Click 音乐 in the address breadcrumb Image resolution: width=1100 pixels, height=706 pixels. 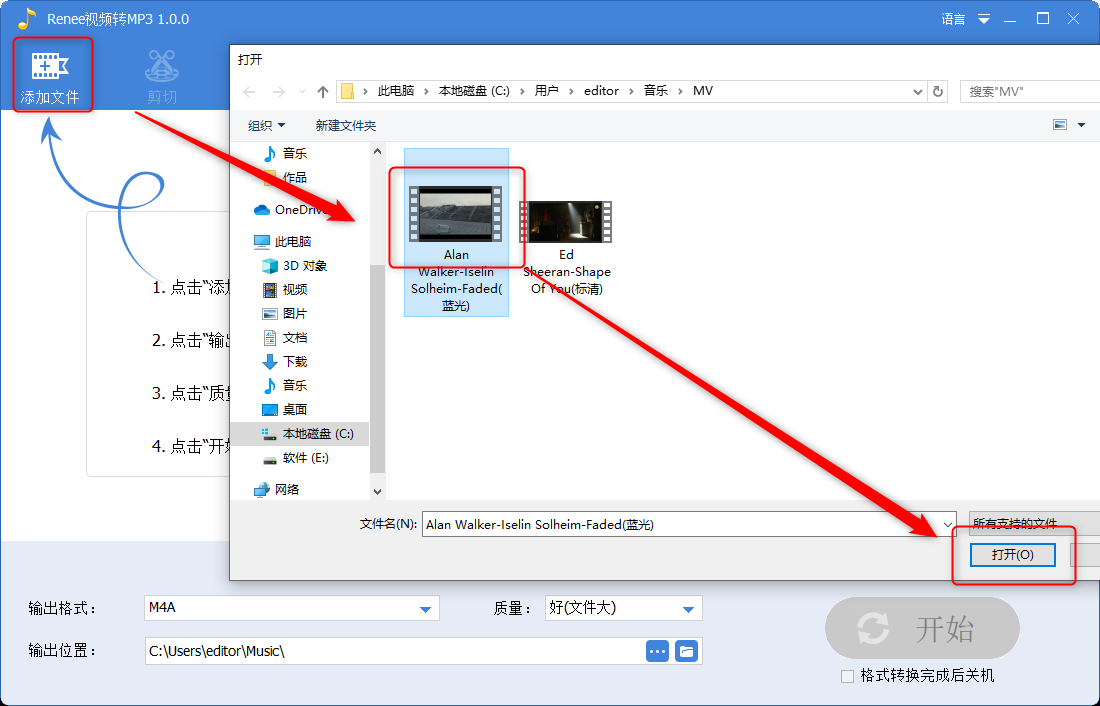click(656, 91)
